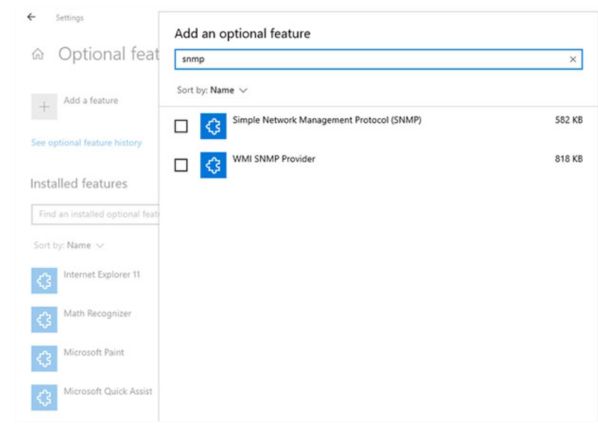Open Settings home via the house icon
Screen dimensions: 598x429
[x=38, y=54]
